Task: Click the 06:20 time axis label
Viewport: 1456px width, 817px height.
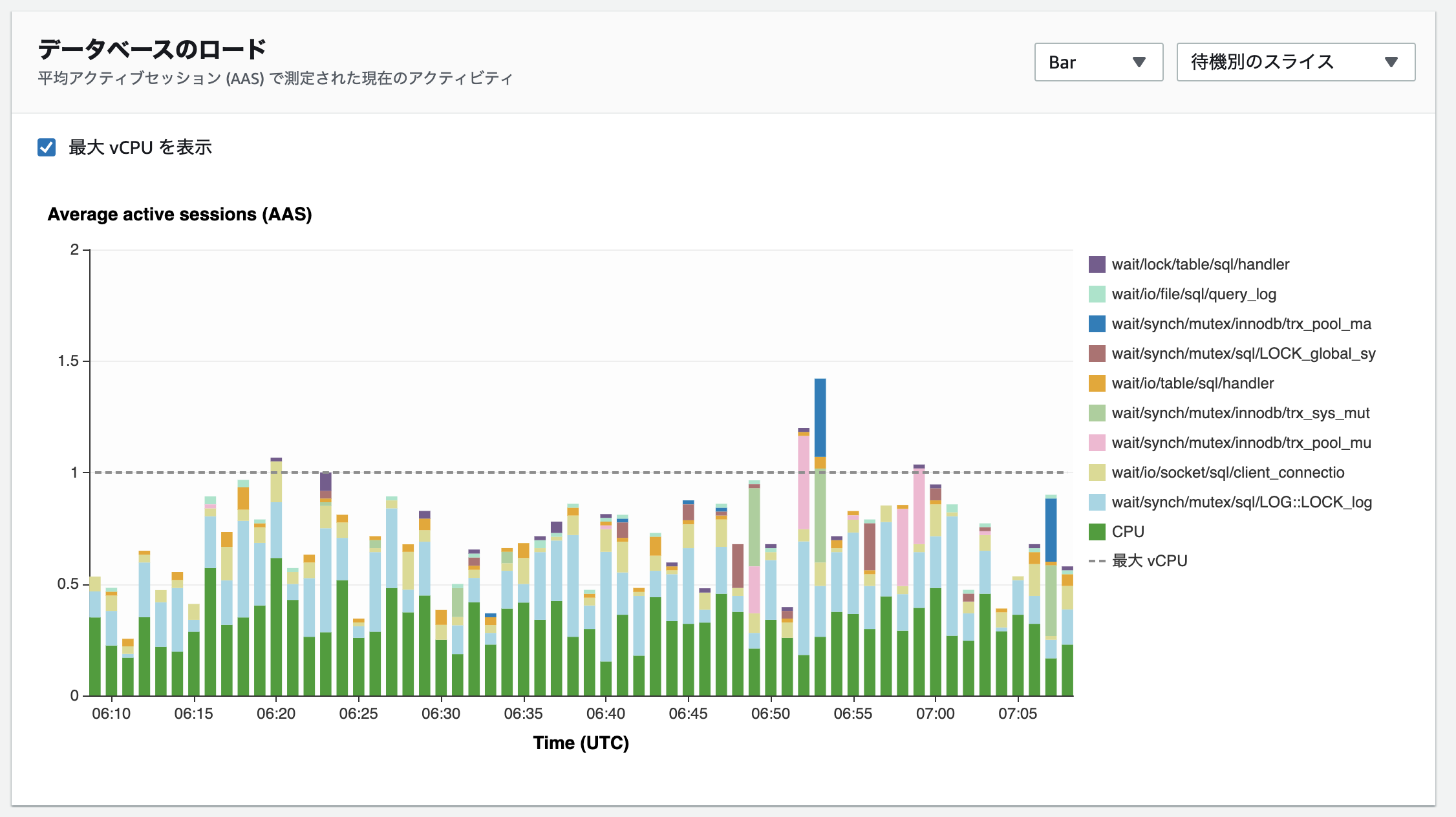Action: click(x=276, y=714)
